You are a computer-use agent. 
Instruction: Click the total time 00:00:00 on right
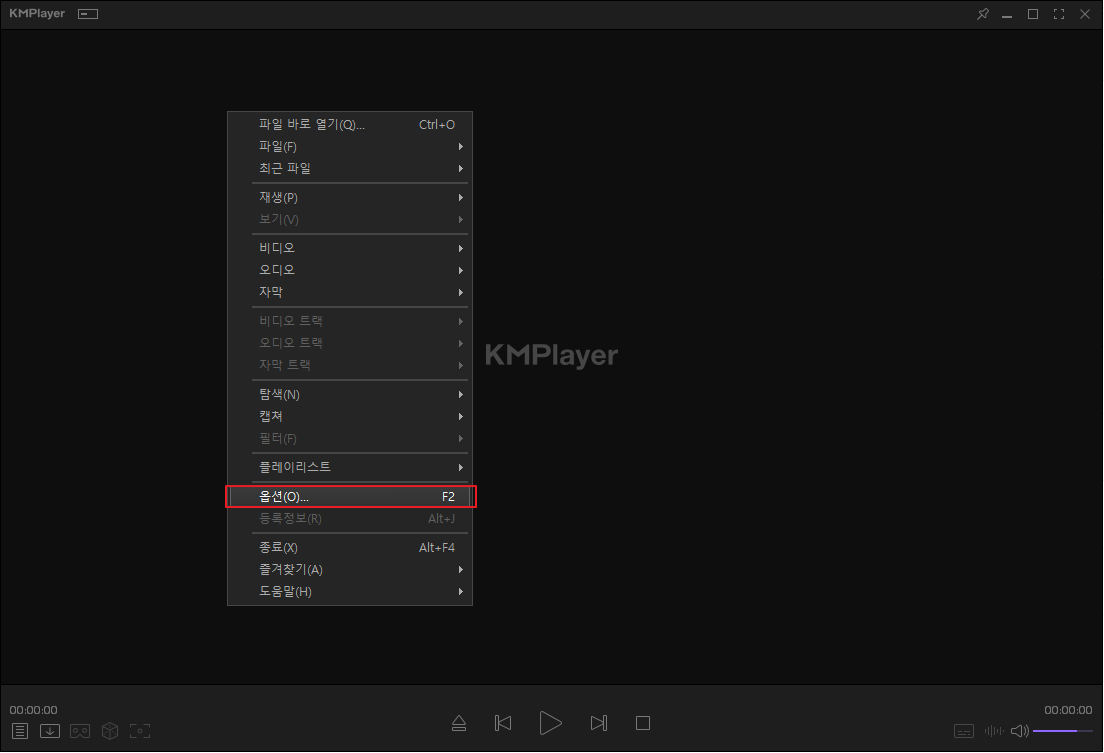click(x=1068, y=710)
